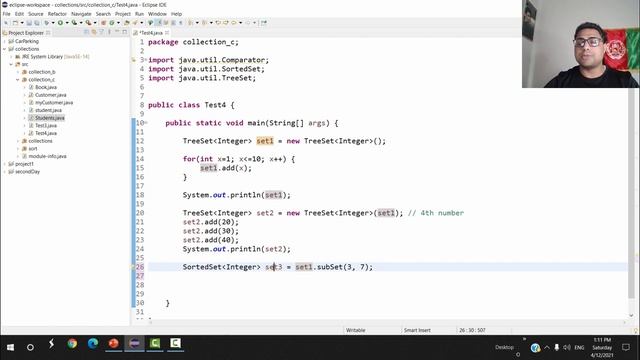Image resolution: width=640 pixels, height=360 pixels.
Task: Collapse the src folder node
Action: [11, 64]
